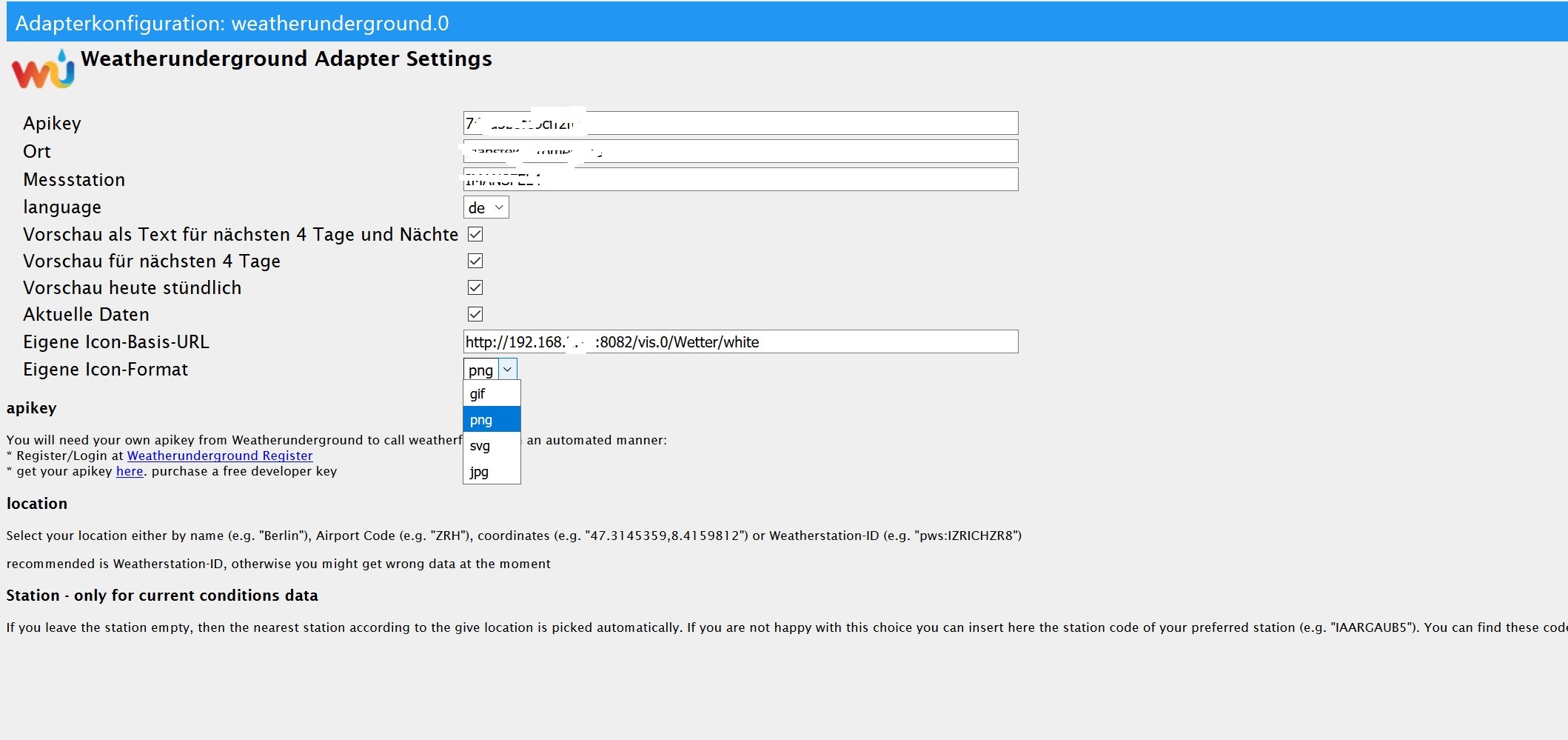Click the 'apikey' help section heading
1568x740 pixels.
click(x=32, y=408)
